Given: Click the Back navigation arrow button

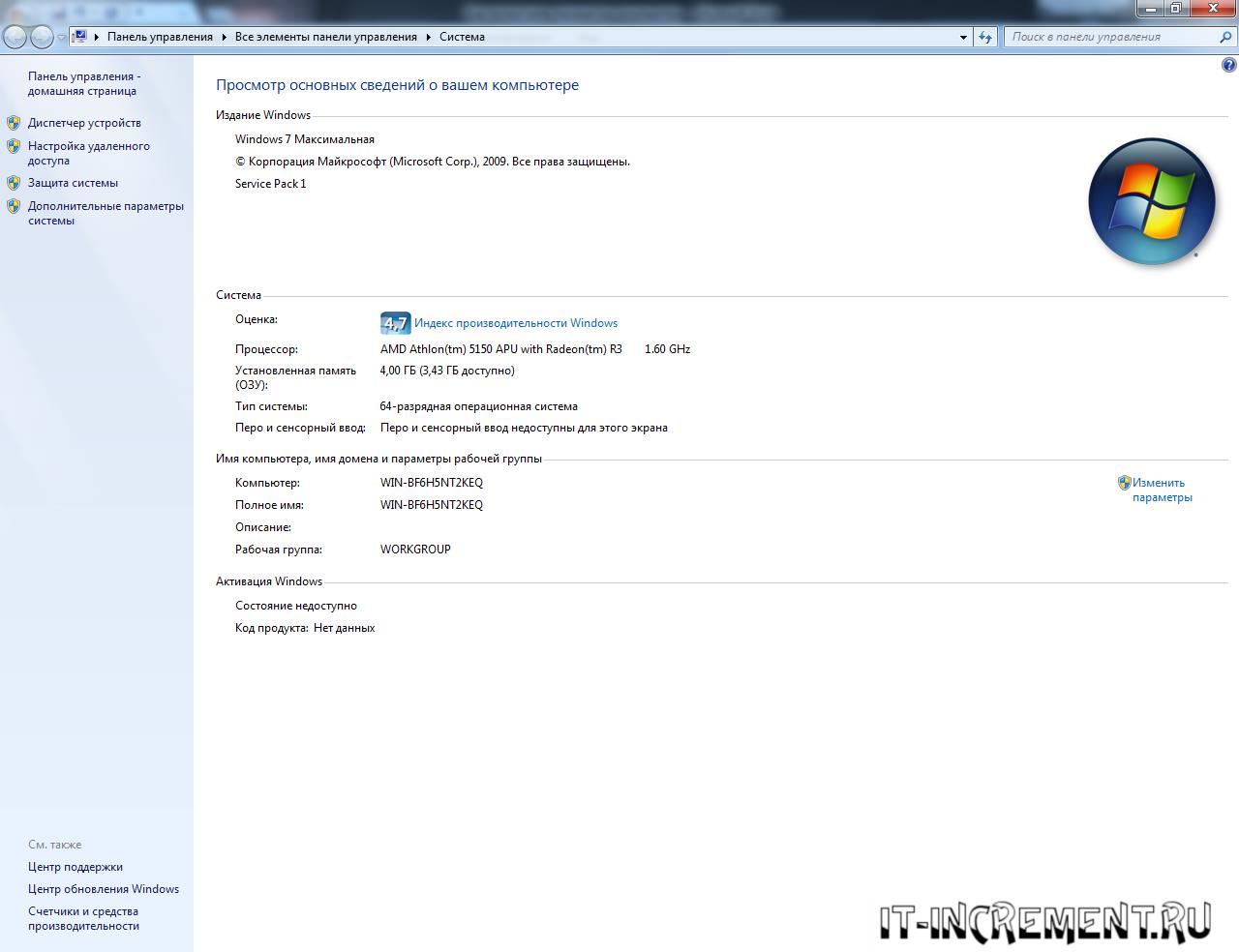Looking at the screenshot, I should coord(15,37).
